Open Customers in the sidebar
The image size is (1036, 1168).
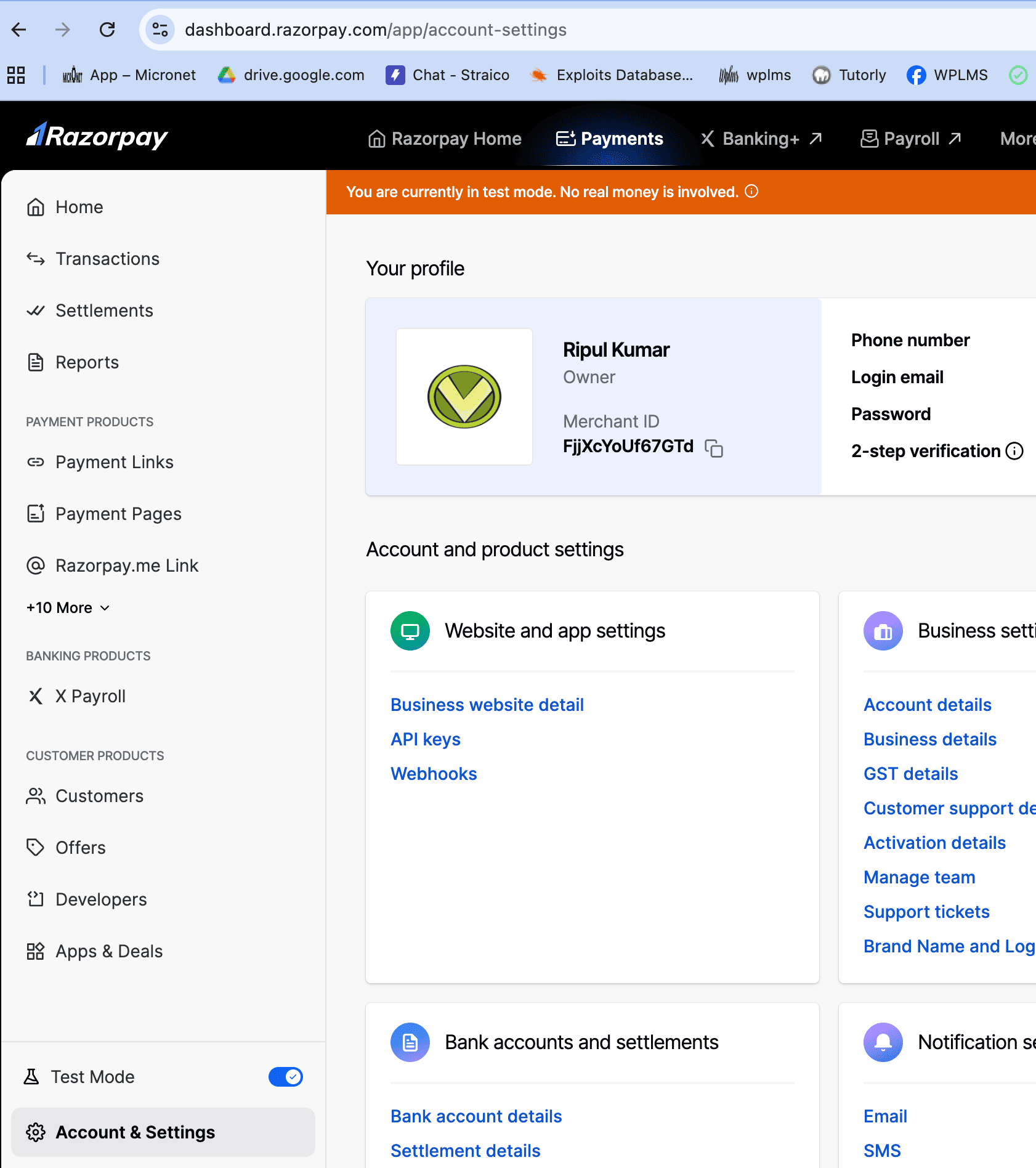163,796
